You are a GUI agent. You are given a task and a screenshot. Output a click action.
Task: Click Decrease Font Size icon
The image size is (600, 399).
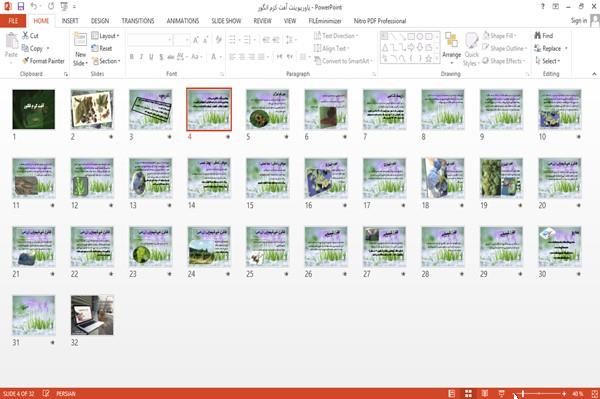coord(205,40)
